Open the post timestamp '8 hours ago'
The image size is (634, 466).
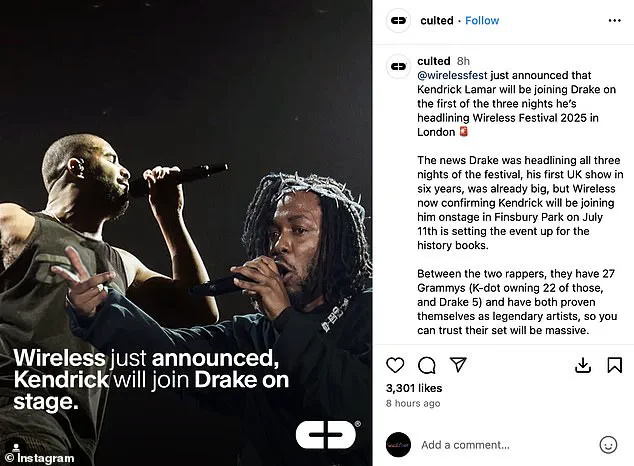pyautogui.click(x=413, y=403)
